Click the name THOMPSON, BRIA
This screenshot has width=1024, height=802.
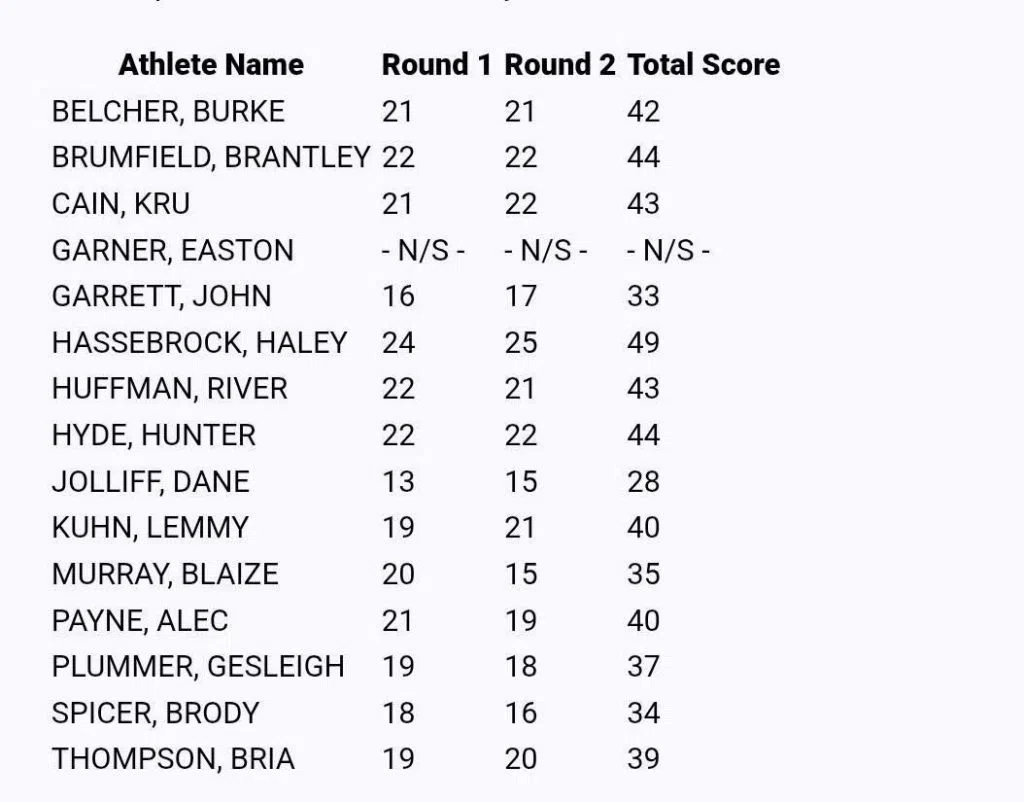[173, 759]
